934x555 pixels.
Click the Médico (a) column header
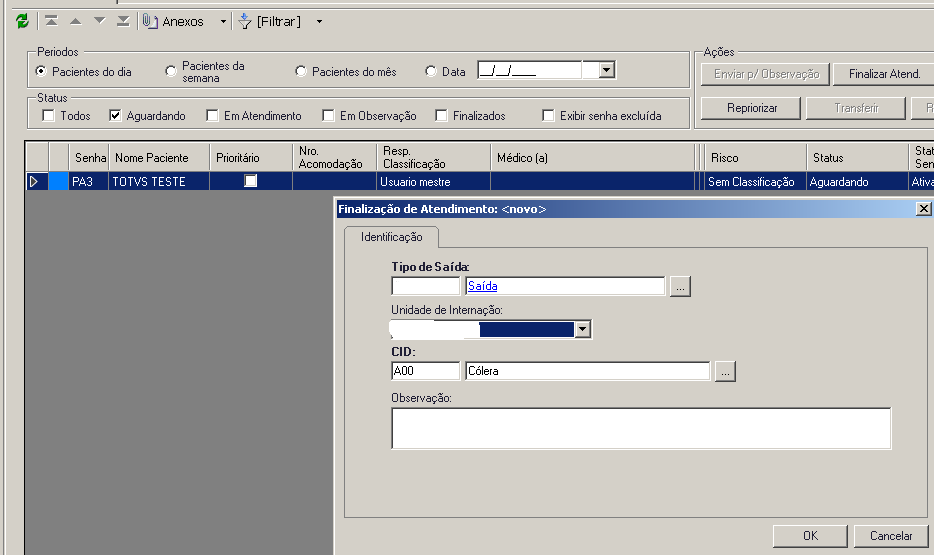pyautogui.click(x=593, y=158)
